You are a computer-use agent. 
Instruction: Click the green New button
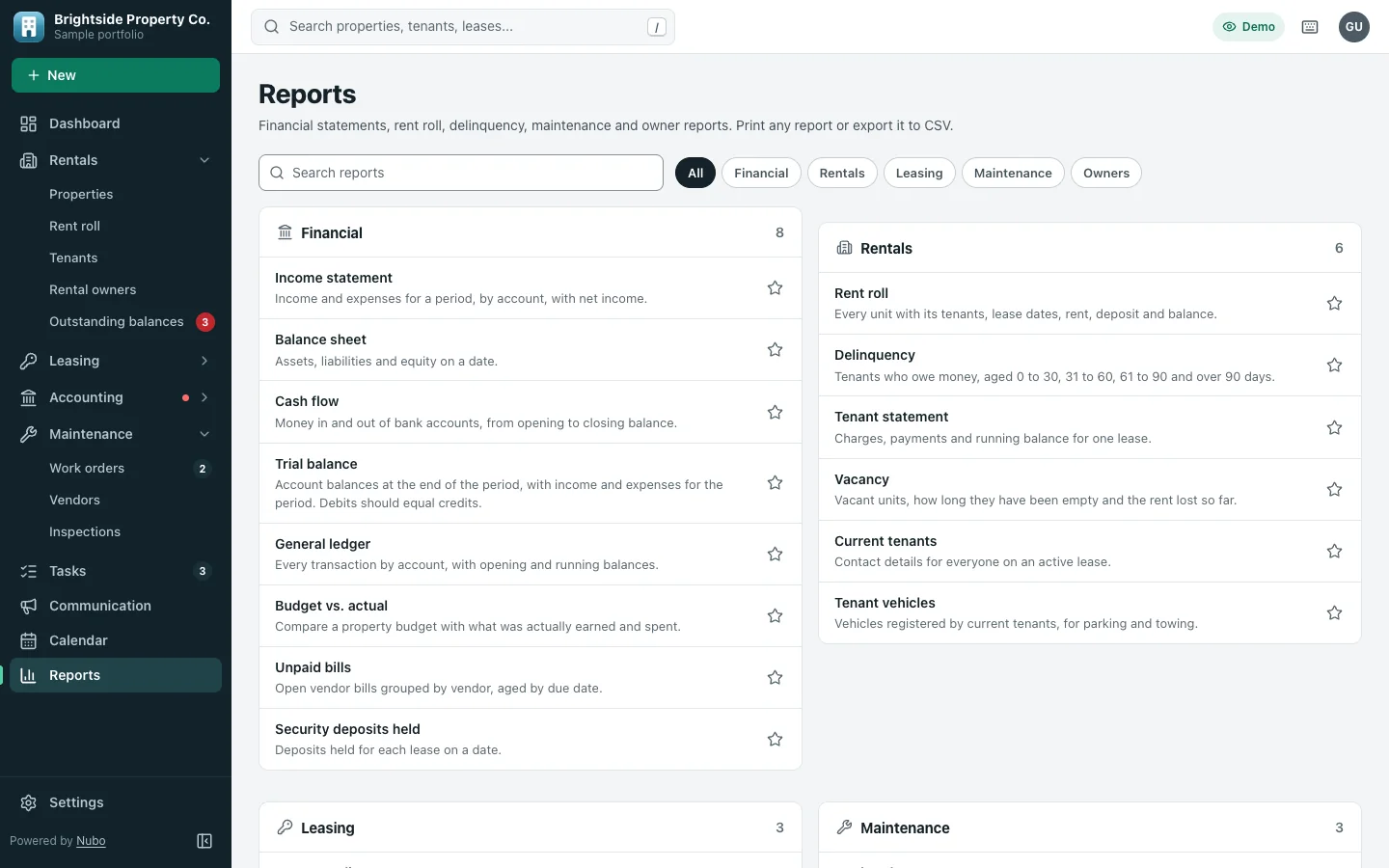click(x=116, y=75)
